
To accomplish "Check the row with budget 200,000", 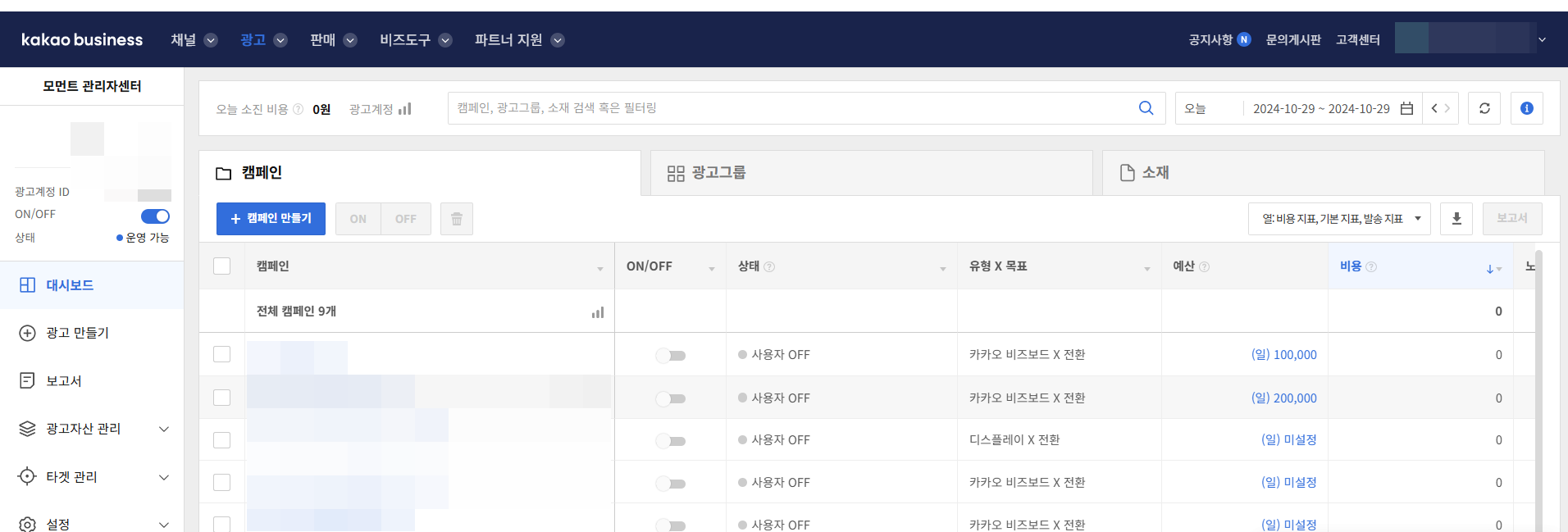I will 221,398.
